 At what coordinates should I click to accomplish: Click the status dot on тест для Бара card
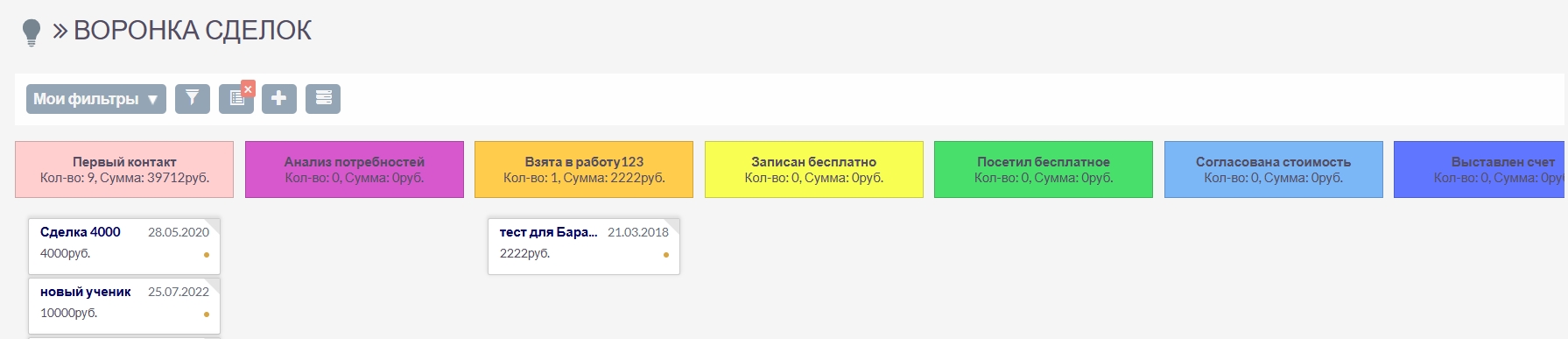pyautogui.click(x=666, y=255)
